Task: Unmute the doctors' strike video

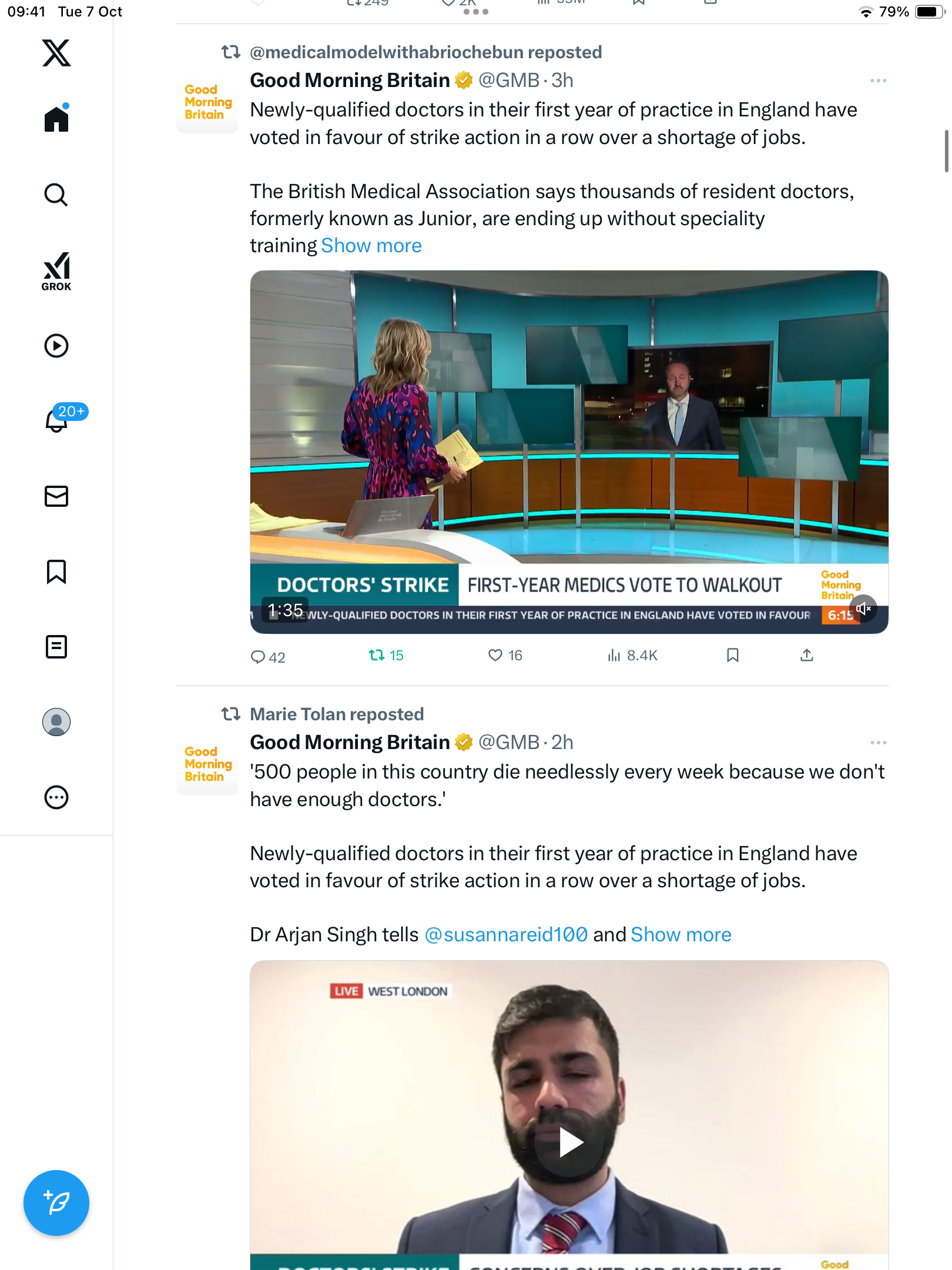Action: tap(863, 609)
